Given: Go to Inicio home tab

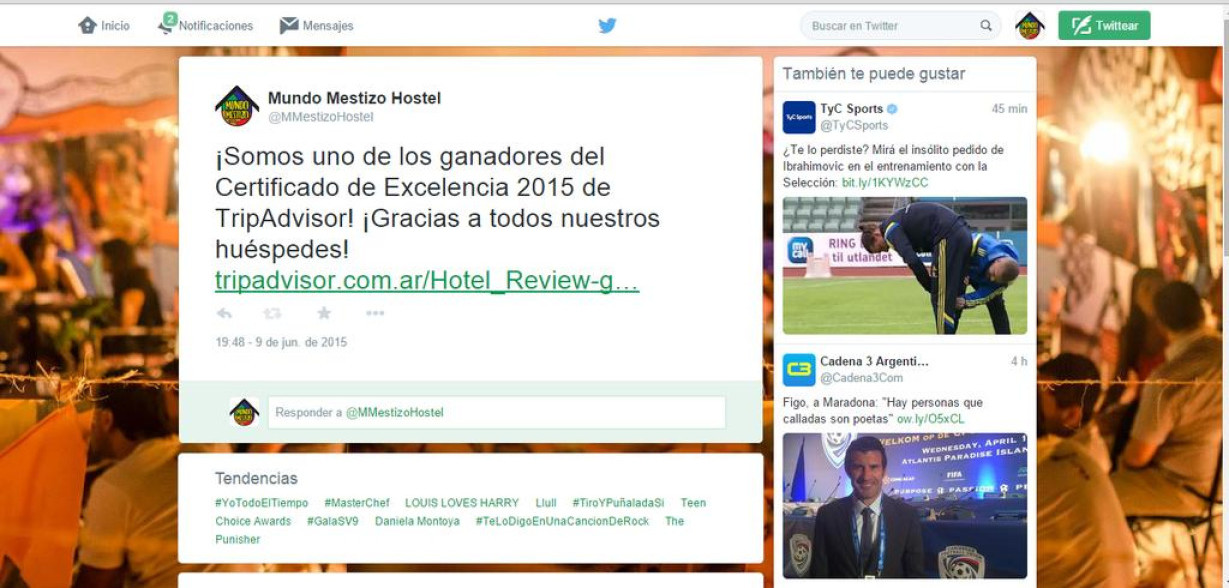Looking at the screenshot, I should [104, 26].
